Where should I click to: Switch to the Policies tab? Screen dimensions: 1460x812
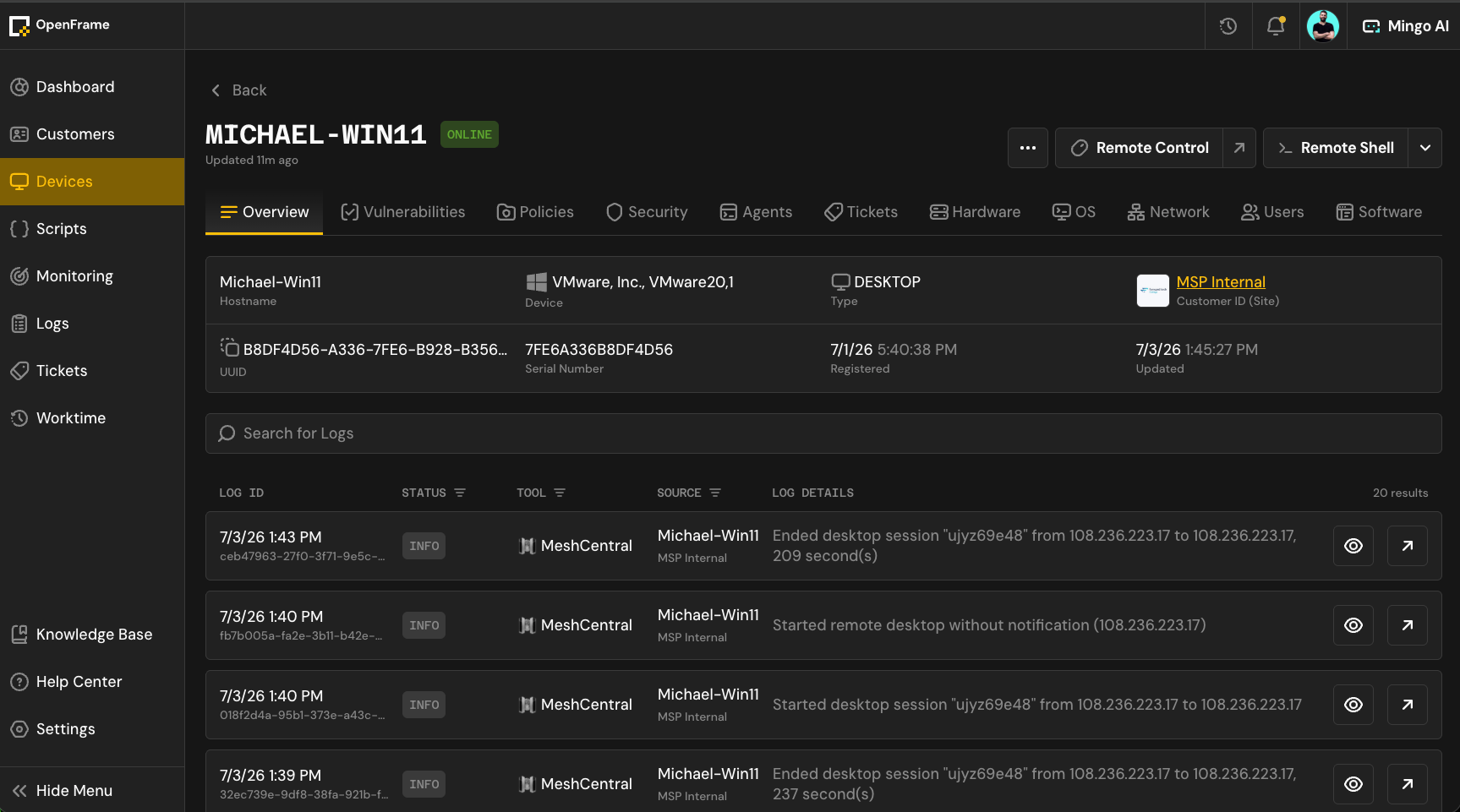(x=536, y=212)
